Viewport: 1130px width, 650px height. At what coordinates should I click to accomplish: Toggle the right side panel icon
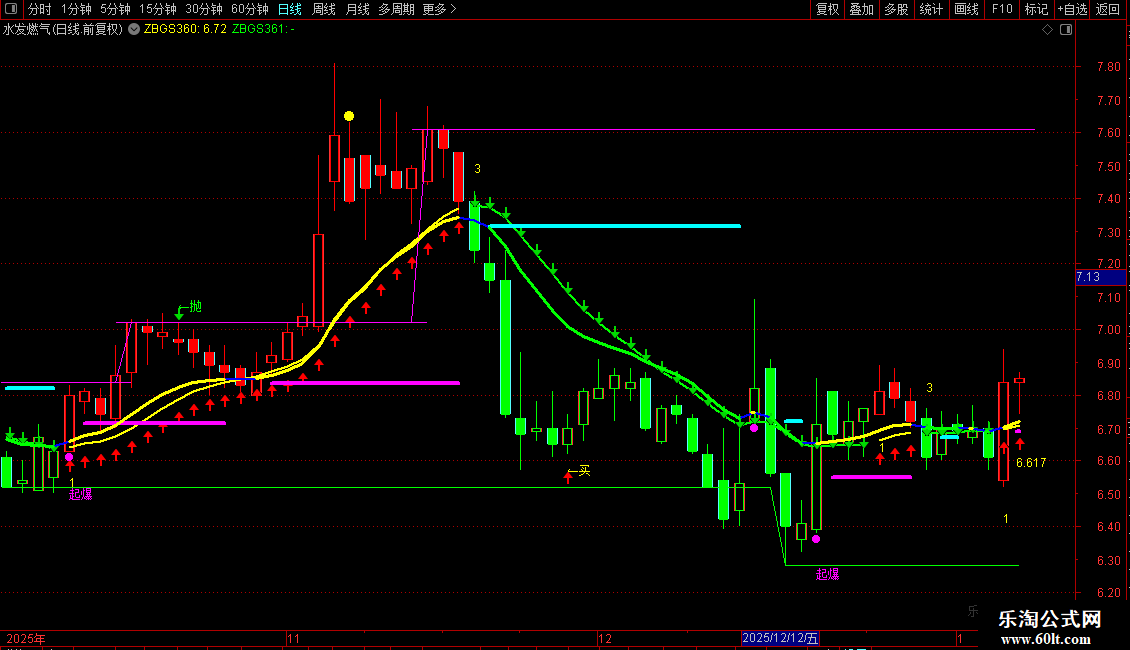[1066, 30]
